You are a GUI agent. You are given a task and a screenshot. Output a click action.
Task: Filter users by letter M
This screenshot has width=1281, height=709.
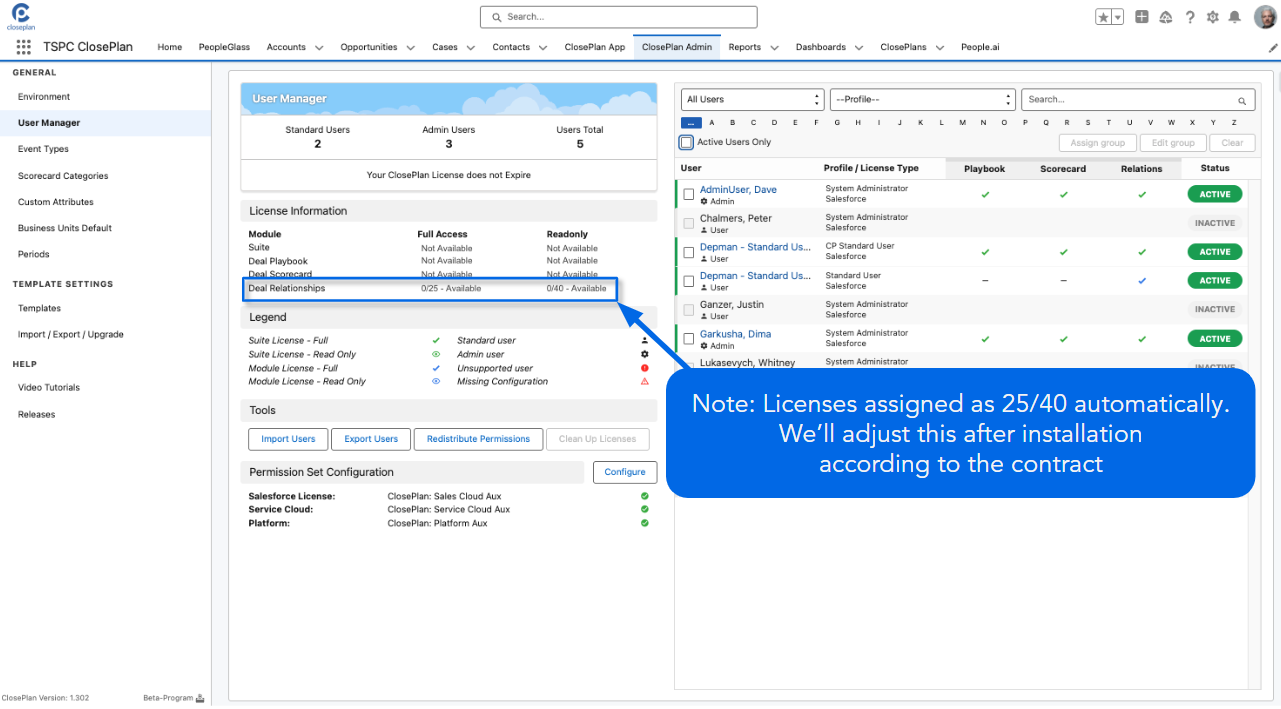(963, 123)
